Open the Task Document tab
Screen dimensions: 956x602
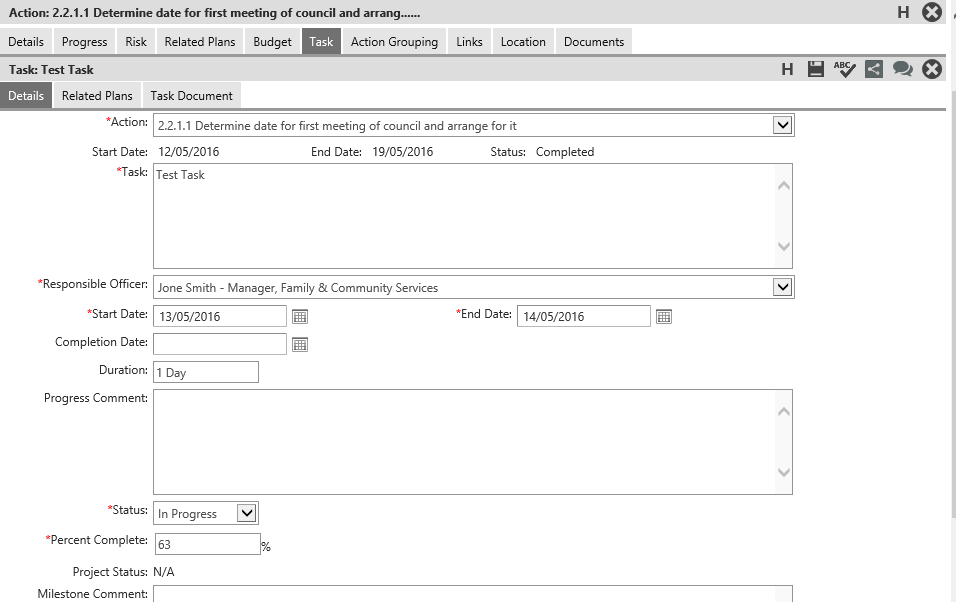point(191,96)
